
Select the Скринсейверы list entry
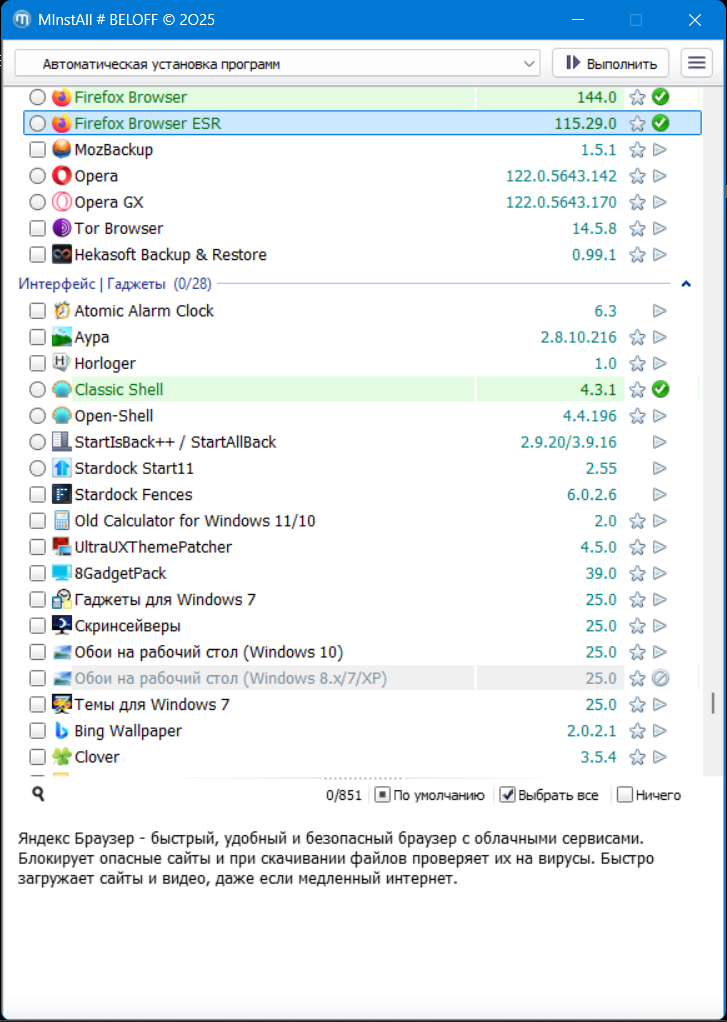coord(127,626)
